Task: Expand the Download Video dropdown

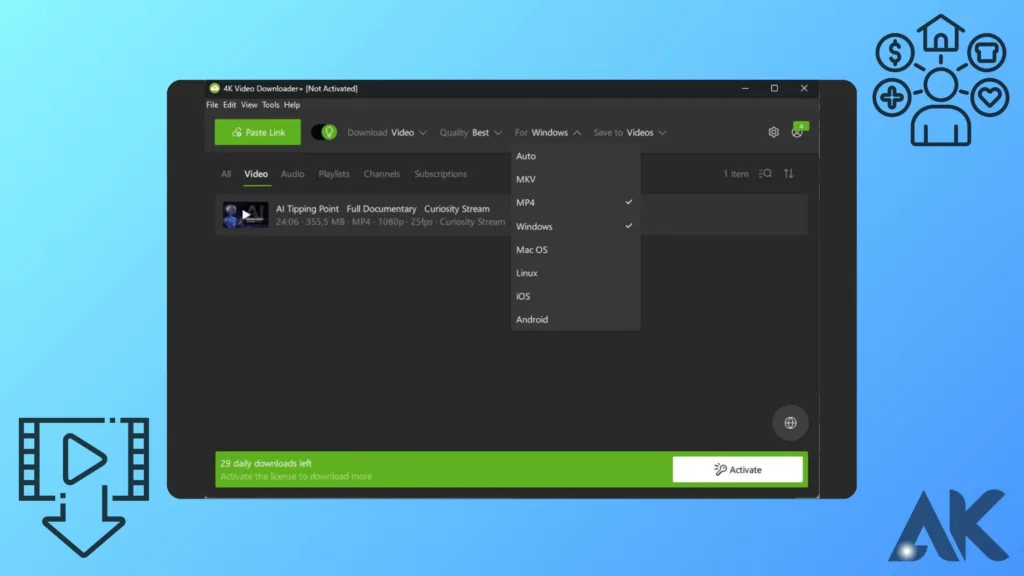Action: click(x=386, y=132)
